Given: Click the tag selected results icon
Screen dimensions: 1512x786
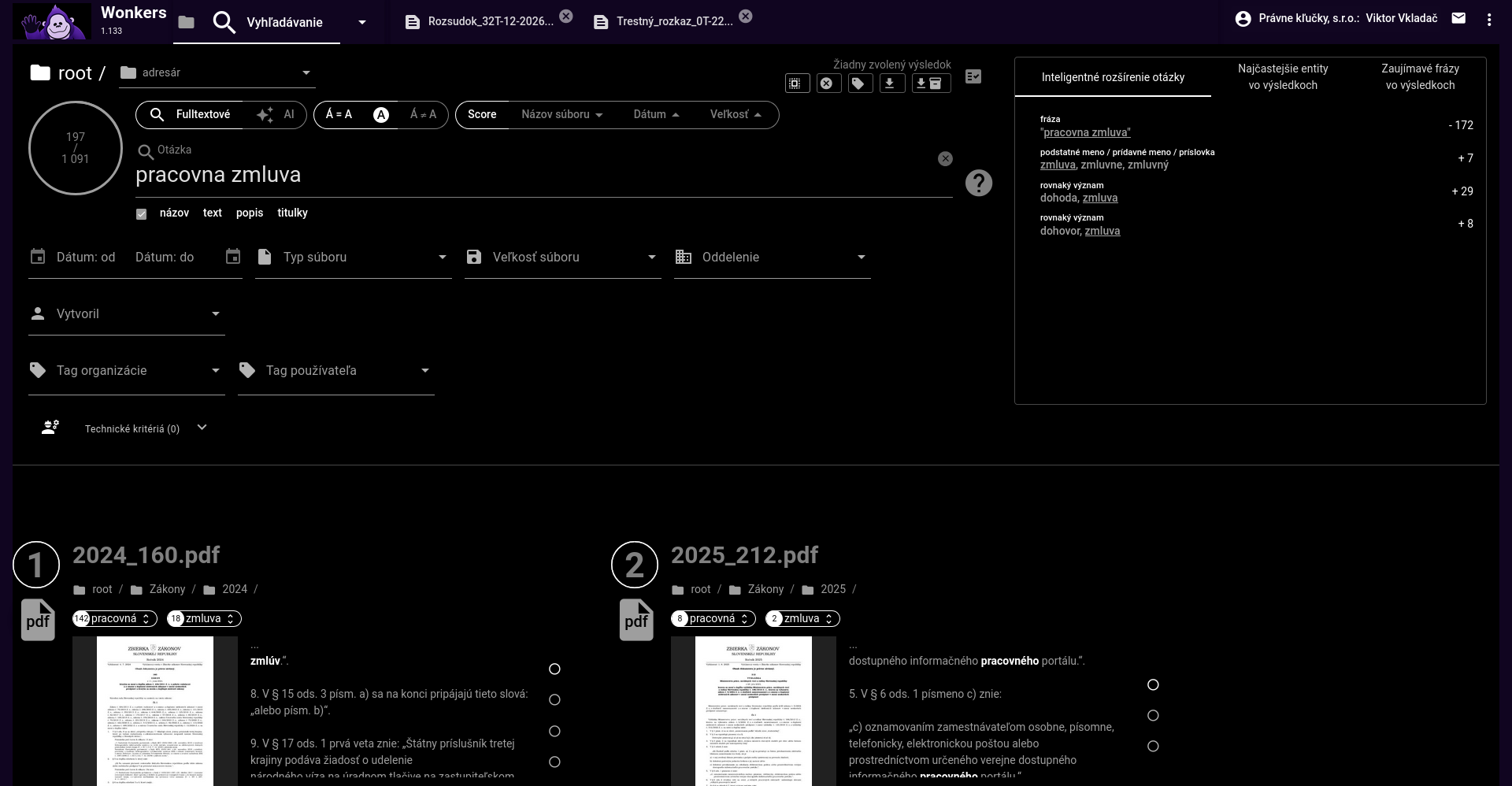Looking at the screenshot, I should [x=859, y=83].
